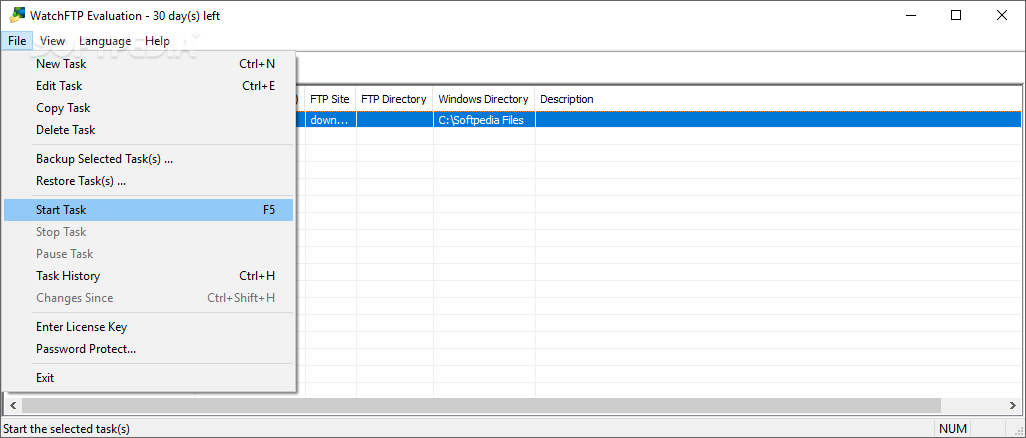Choose Password Protect menu entry
The image size is (1026, 438).
[x=149, y=349]
